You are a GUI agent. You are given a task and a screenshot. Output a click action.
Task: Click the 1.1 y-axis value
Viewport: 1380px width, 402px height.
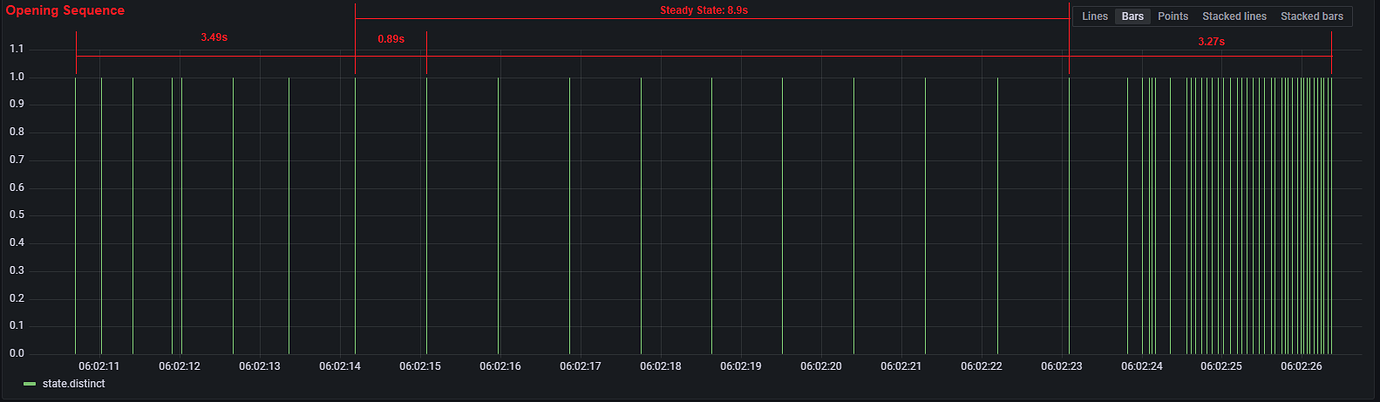point(15,49)
